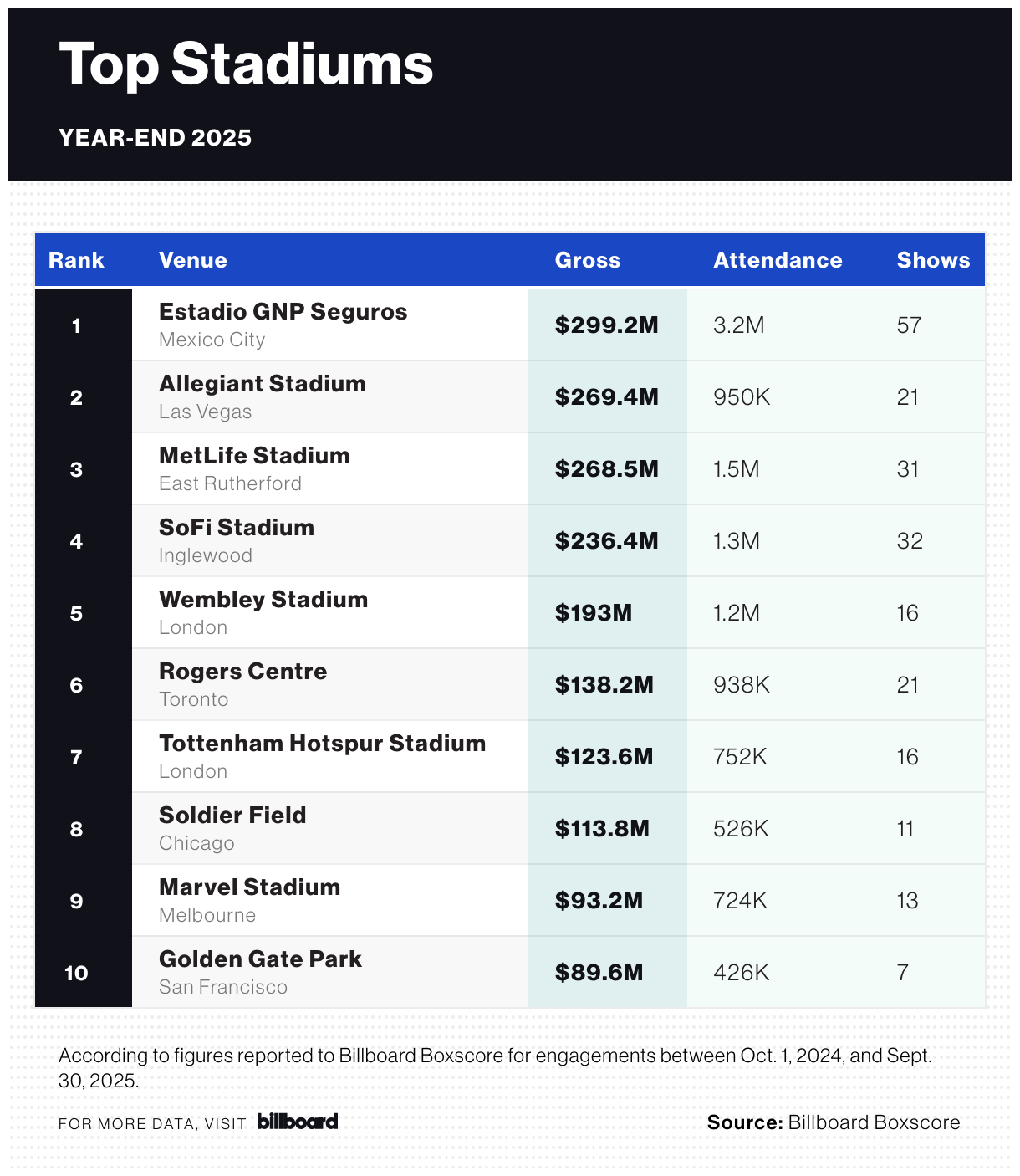Image resolution: width=1020 pixels, height=1176 pixels.
Task: Click the Mexico City location text
Action: point(212,340)
